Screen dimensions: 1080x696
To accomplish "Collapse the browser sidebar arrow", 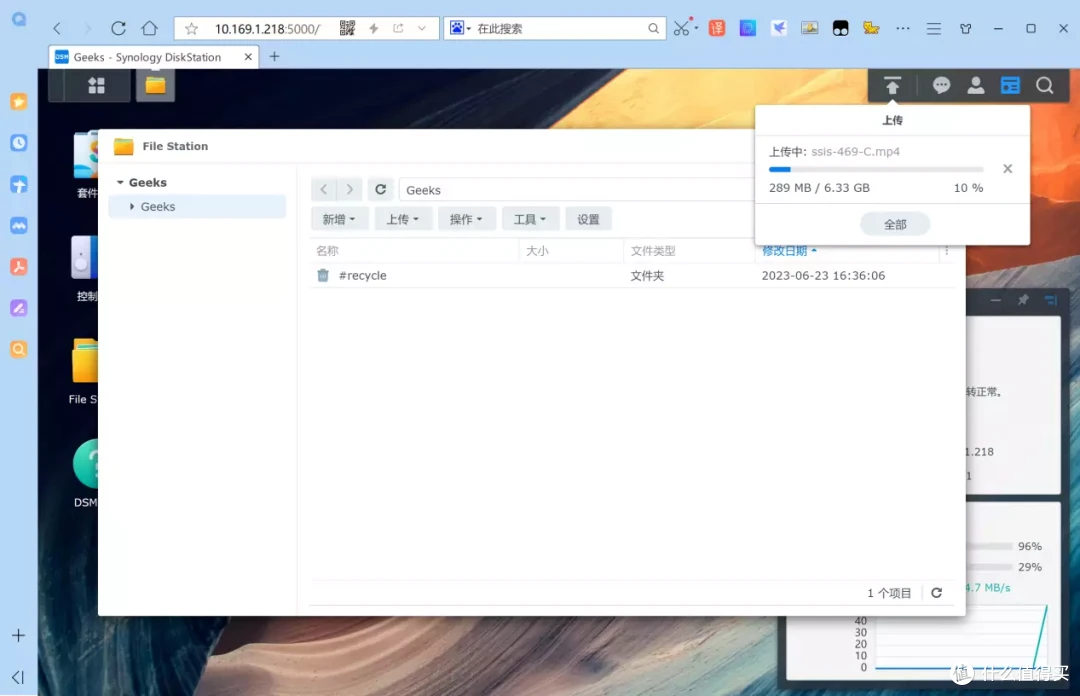I will [x=19, y=677].
